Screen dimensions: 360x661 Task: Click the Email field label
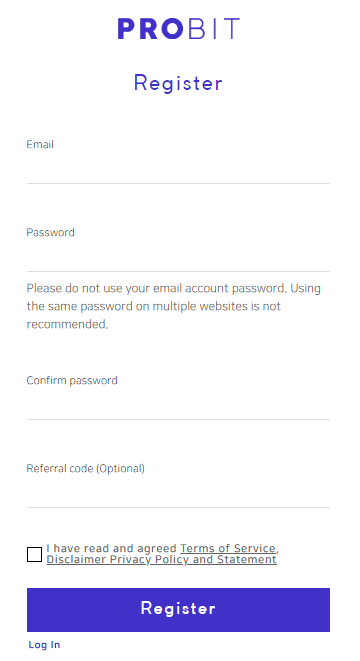40,144
